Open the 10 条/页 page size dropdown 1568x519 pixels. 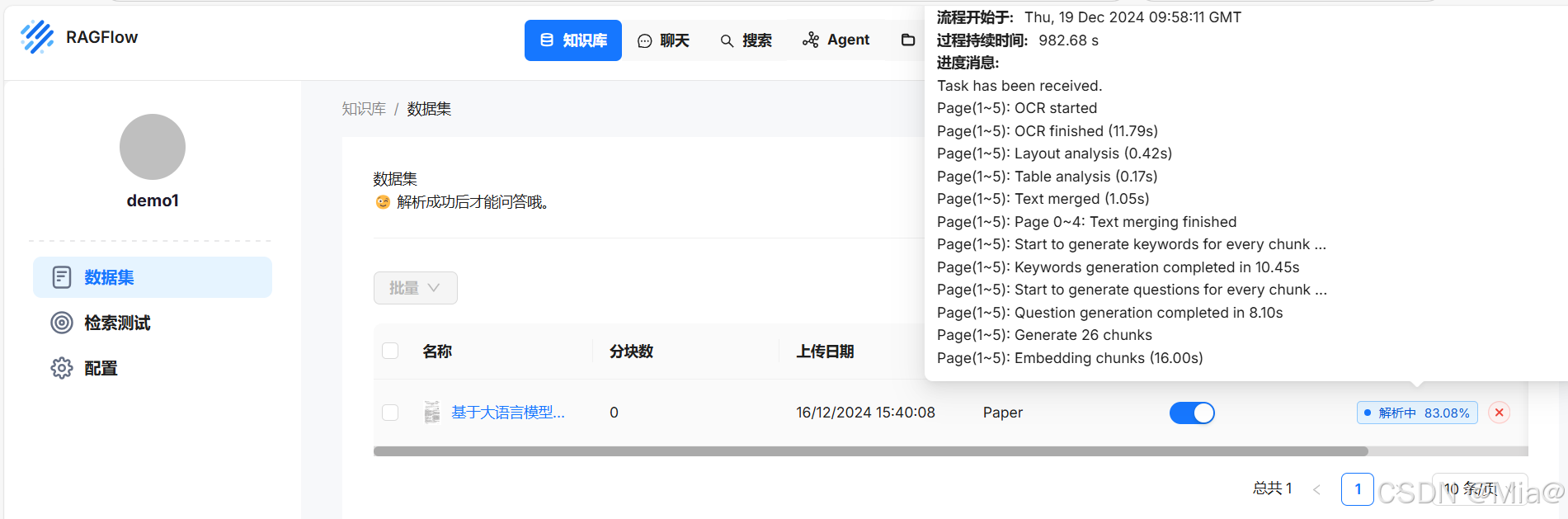[x=1480, y=489]
